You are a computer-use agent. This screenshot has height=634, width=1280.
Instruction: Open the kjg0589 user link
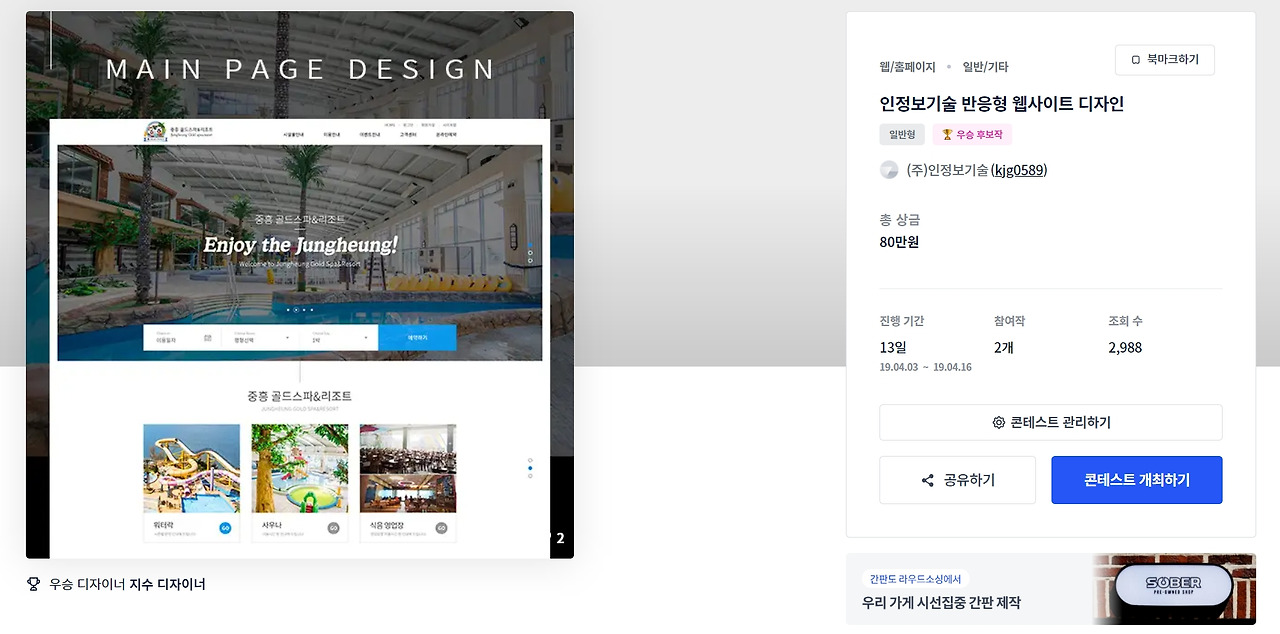(1019, 170)
